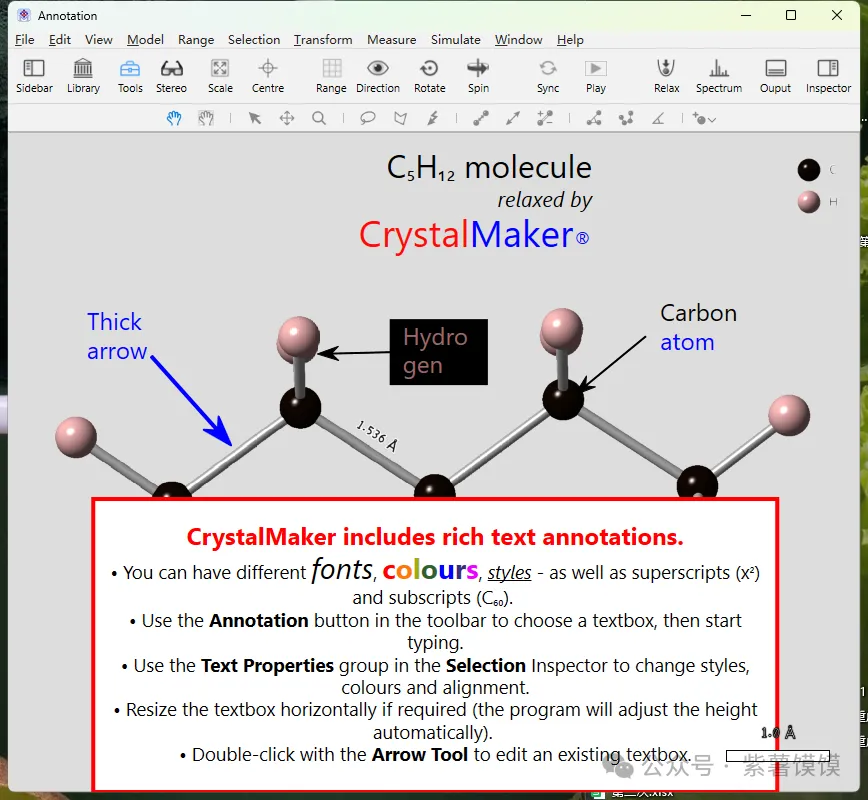Enable Stereo view with glasses icon
This screenshot has width=868, height=800.
171,76
